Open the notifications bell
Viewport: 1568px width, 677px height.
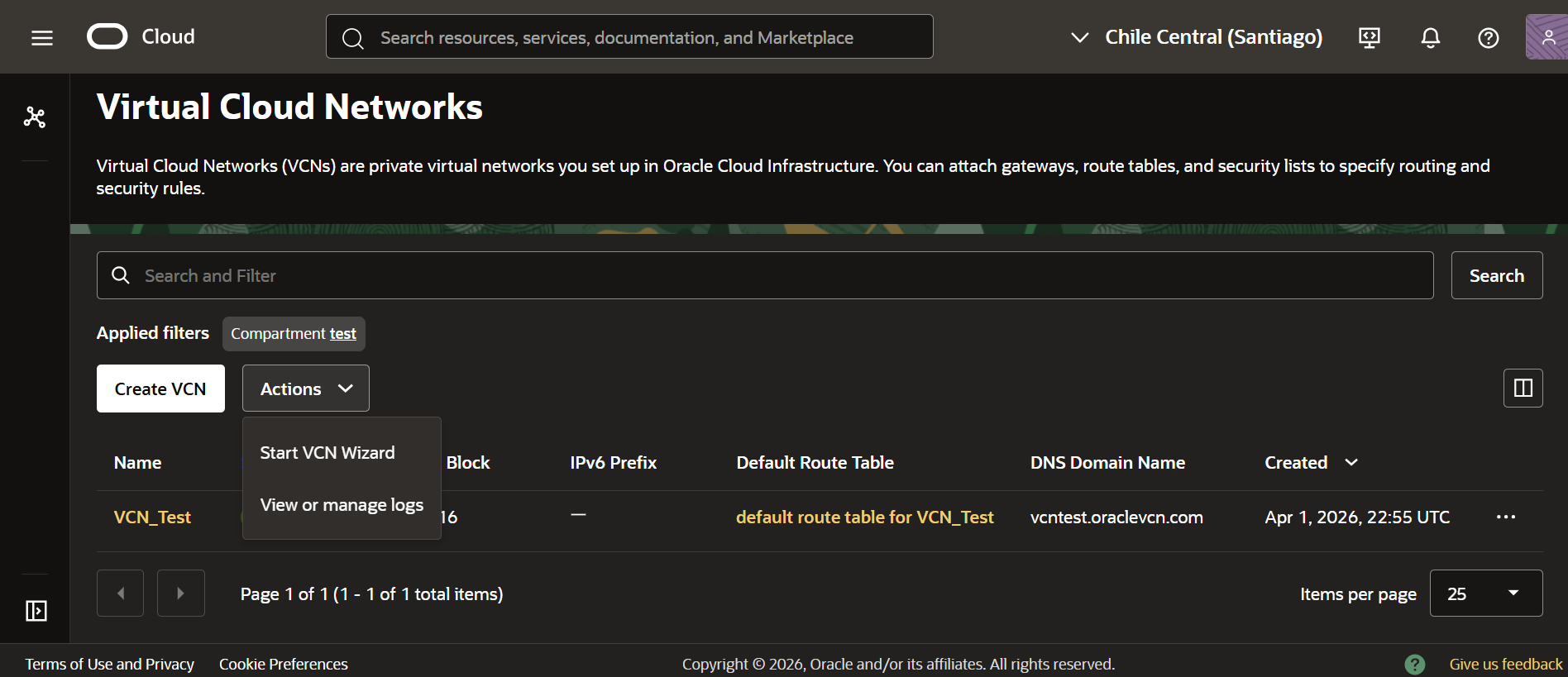[1430, 37]
